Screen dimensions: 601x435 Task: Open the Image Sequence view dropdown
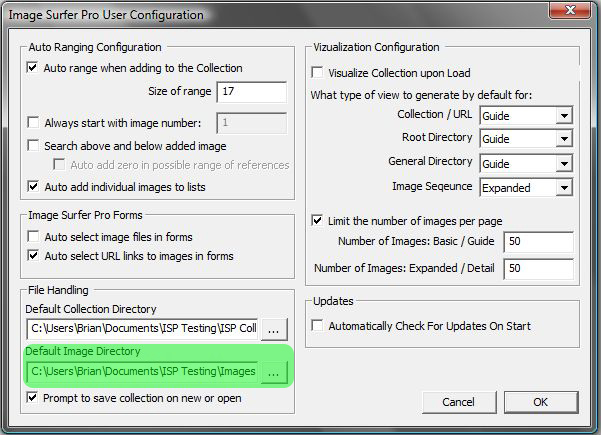click(x=526, y=187)
